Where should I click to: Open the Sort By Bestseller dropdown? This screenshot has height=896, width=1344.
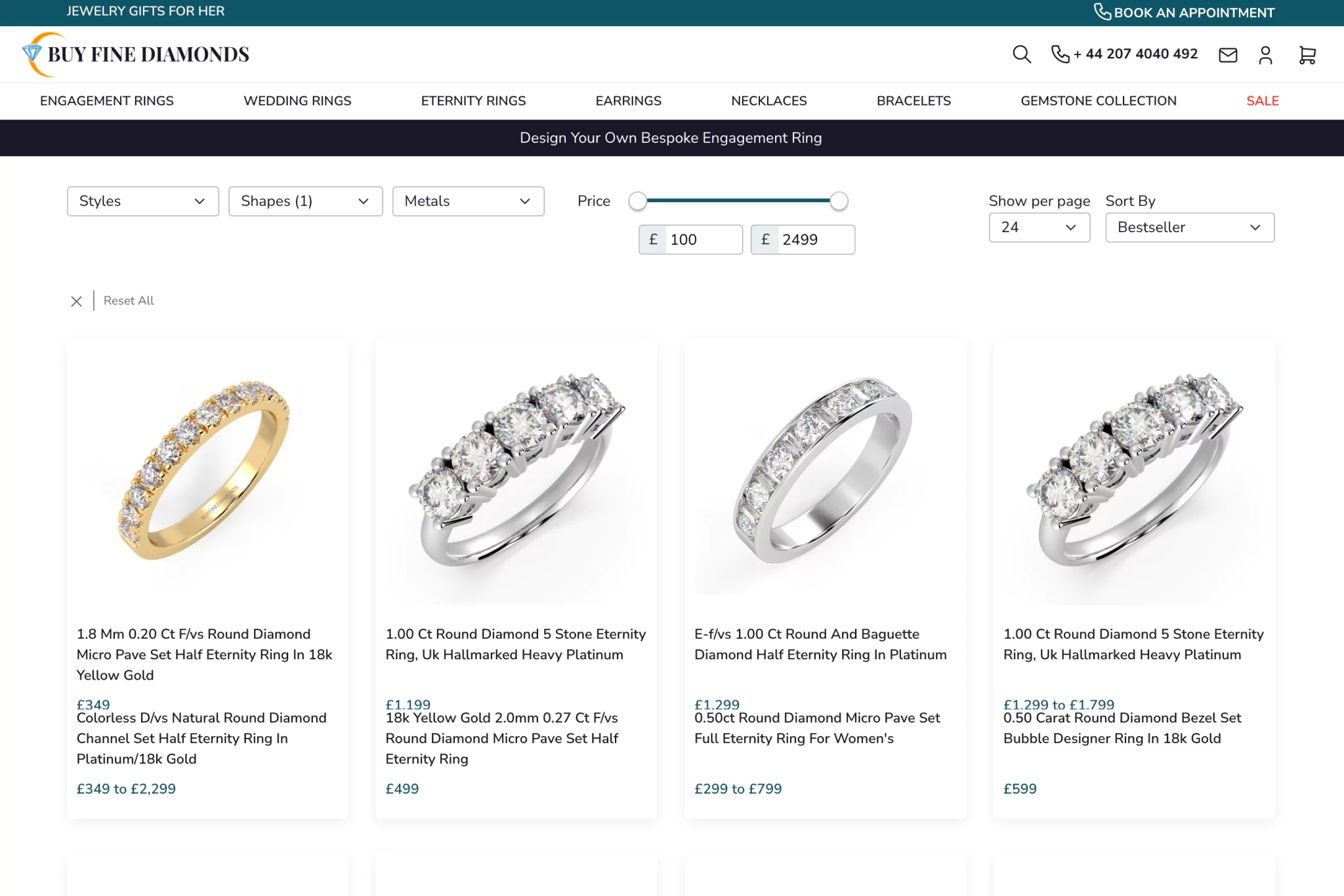1189,228
